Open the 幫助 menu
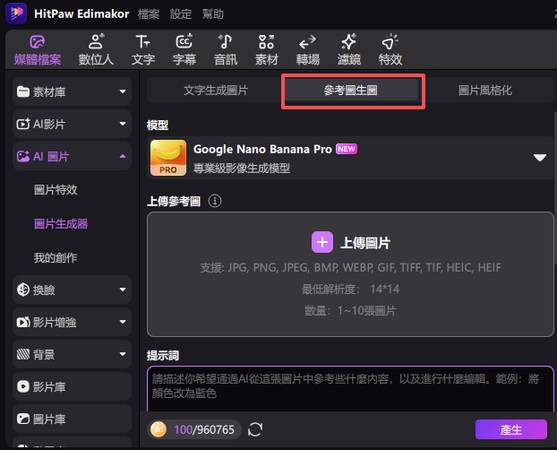 (213, 14)
